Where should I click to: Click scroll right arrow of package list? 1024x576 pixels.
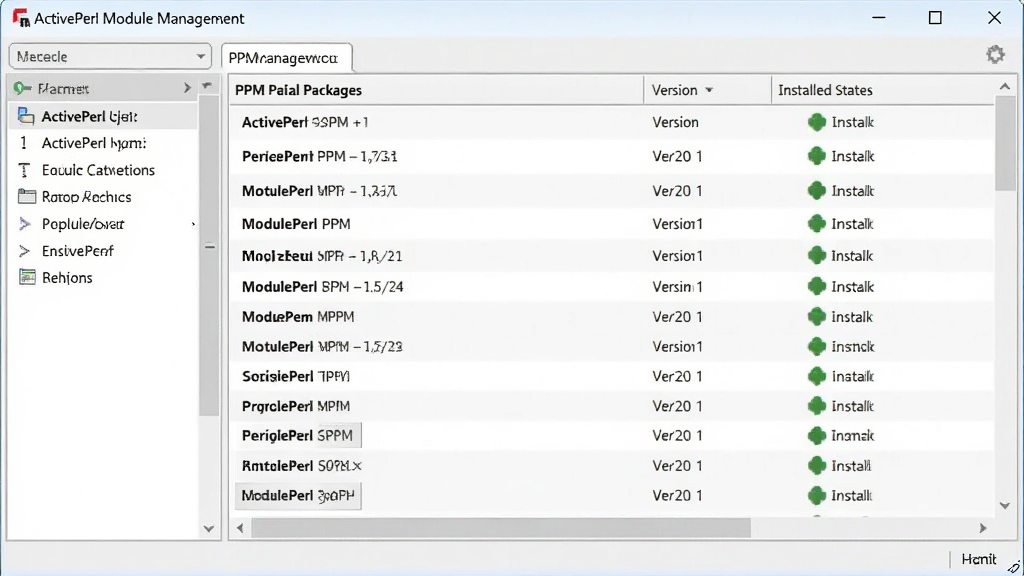983,528
